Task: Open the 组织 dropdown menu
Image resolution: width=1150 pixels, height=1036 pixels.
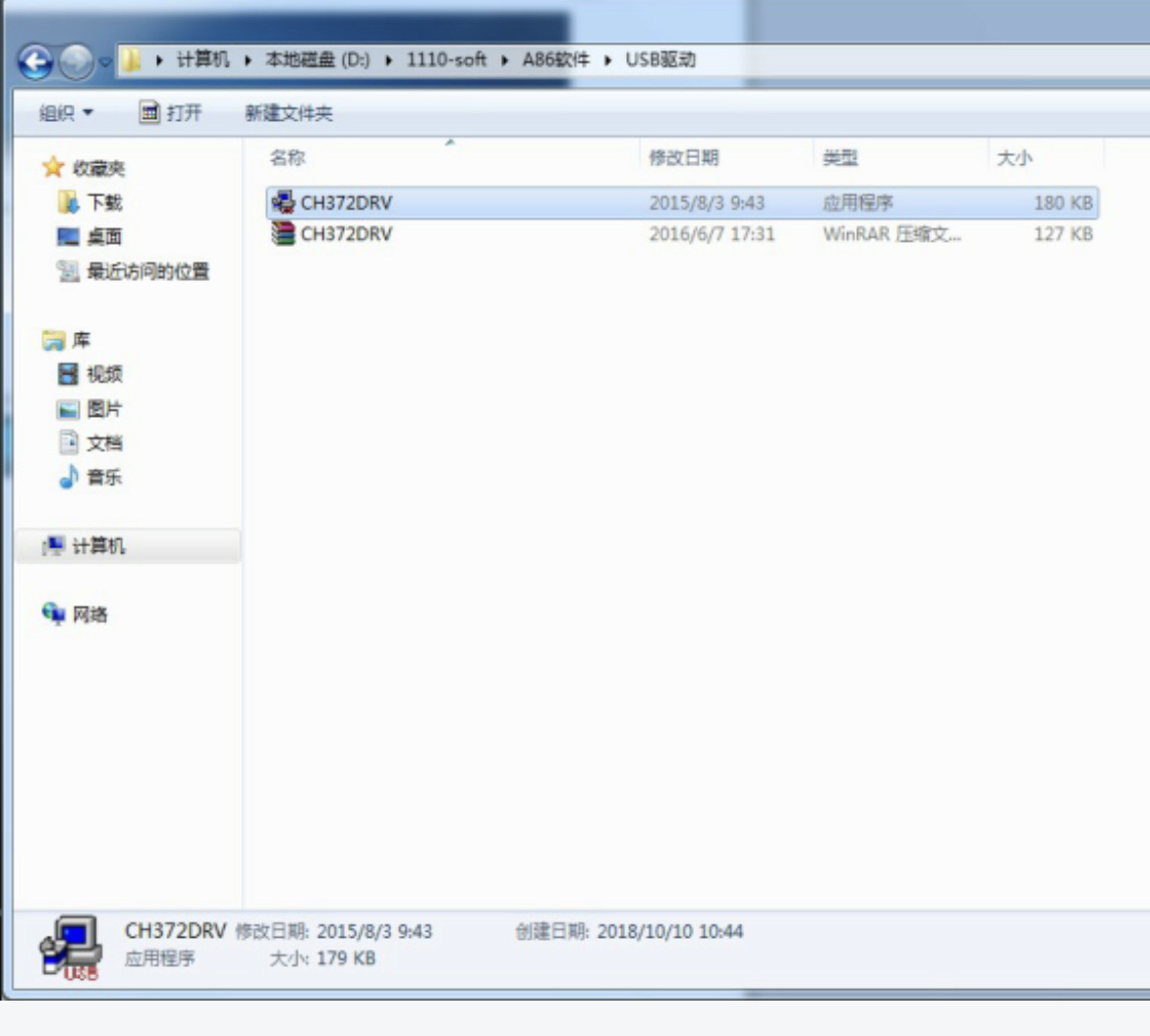Action: (66, 113)
